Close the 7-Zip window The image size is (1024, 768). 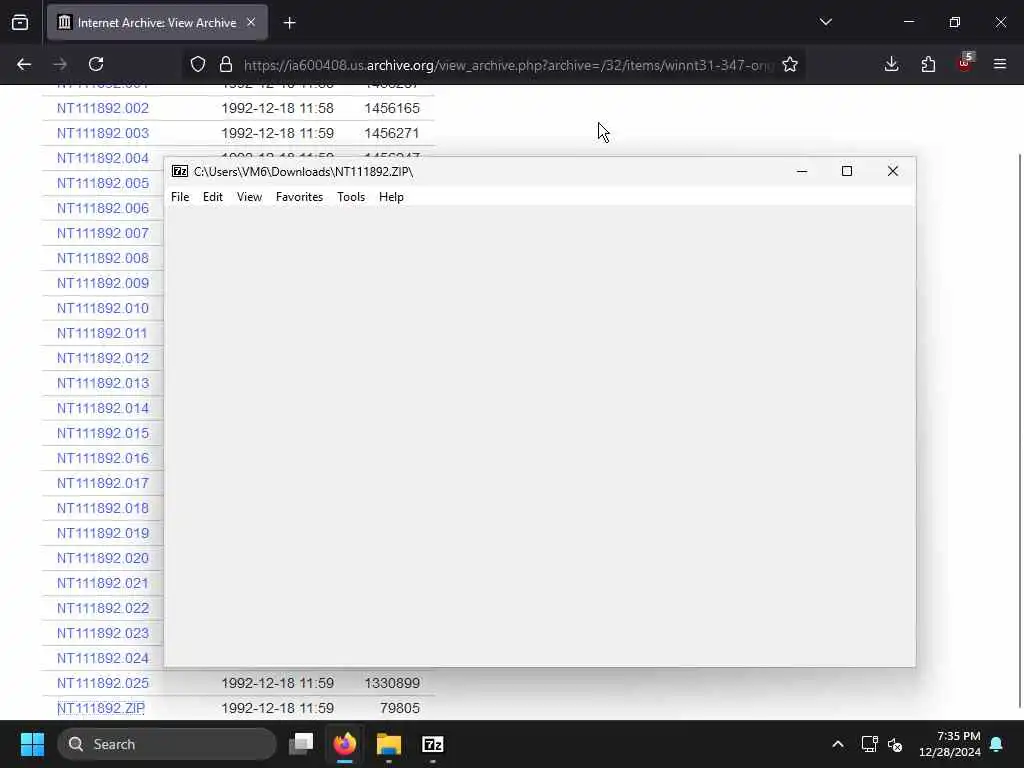tap(893, 171)
